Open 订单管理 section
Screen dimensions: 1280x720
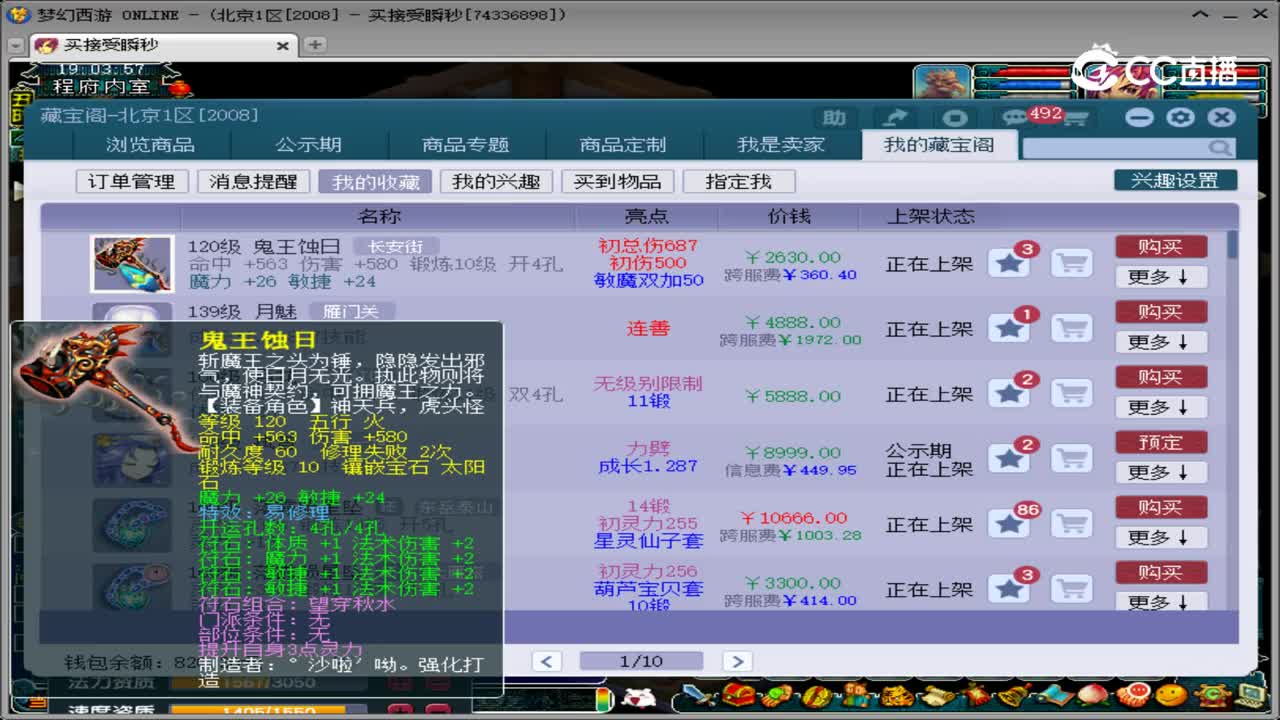132,182
